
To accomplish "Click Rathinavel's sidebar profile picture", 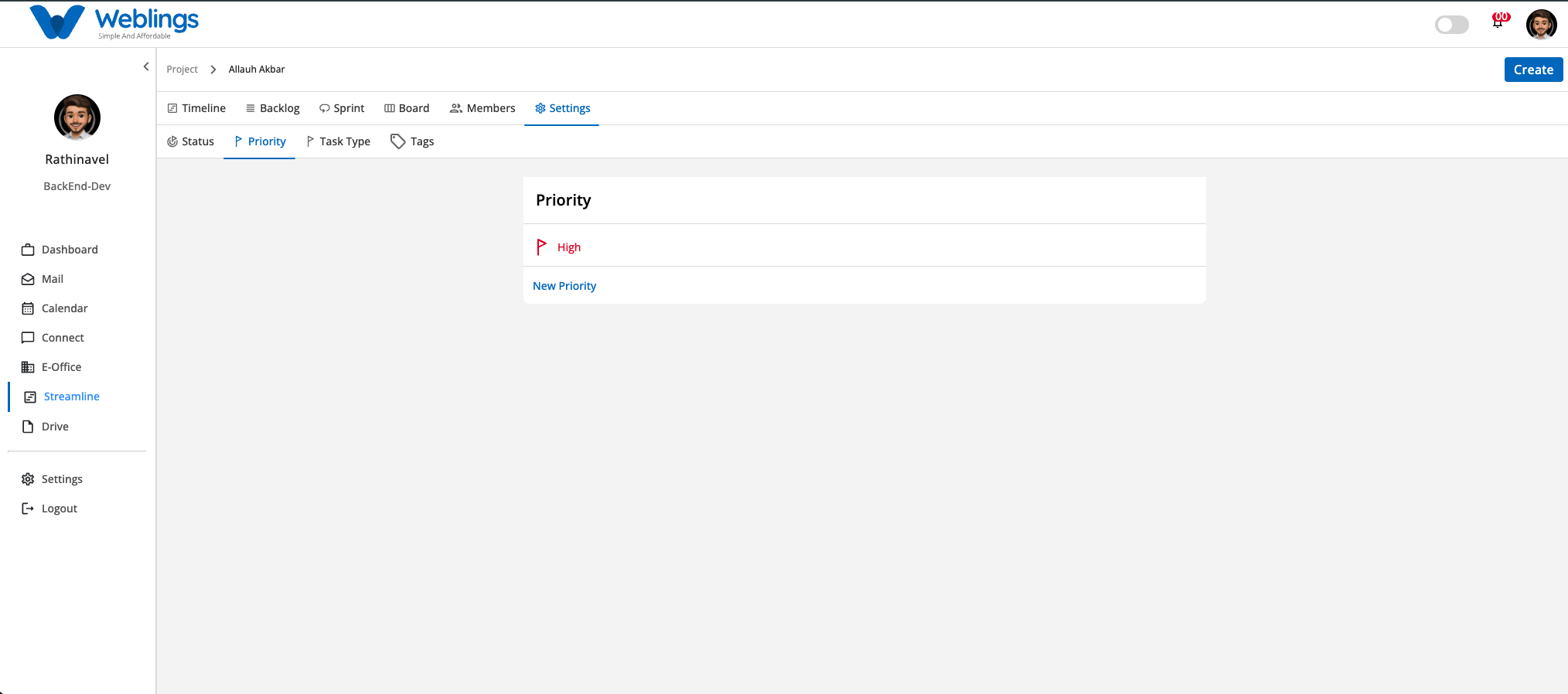I will (x=77, y=117).
